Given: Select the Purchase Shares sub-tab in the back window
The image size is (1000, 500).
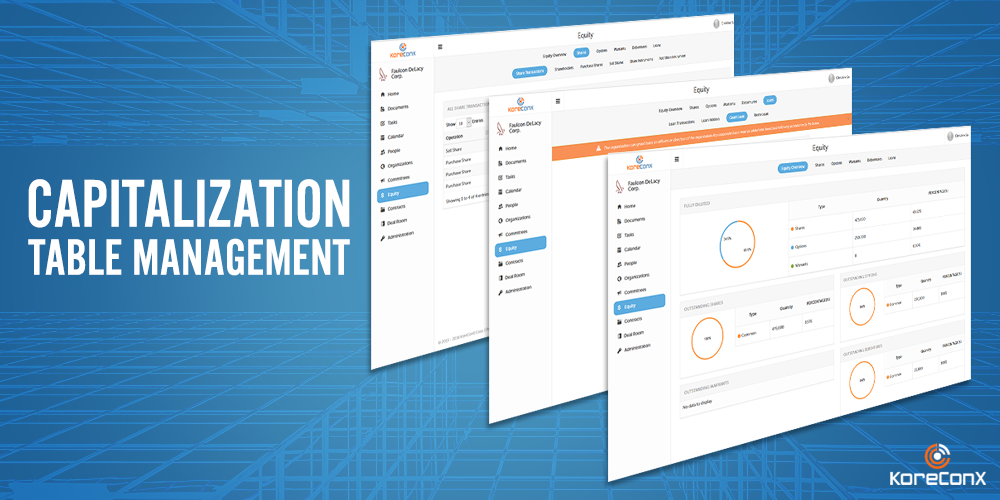Looking at the screenshot, I should [x=592, y=65].
